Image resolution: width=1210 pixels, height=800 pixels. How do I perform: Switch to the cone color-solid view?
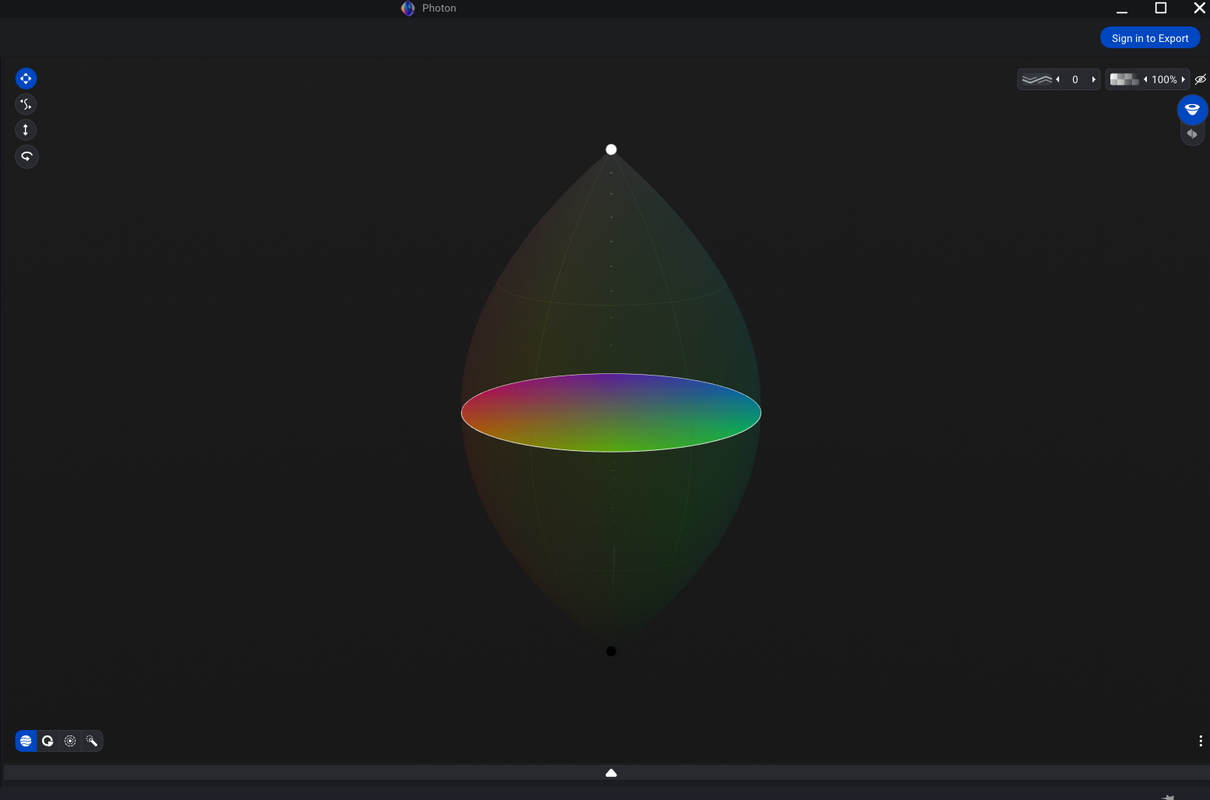click(x=1192, y=109)
